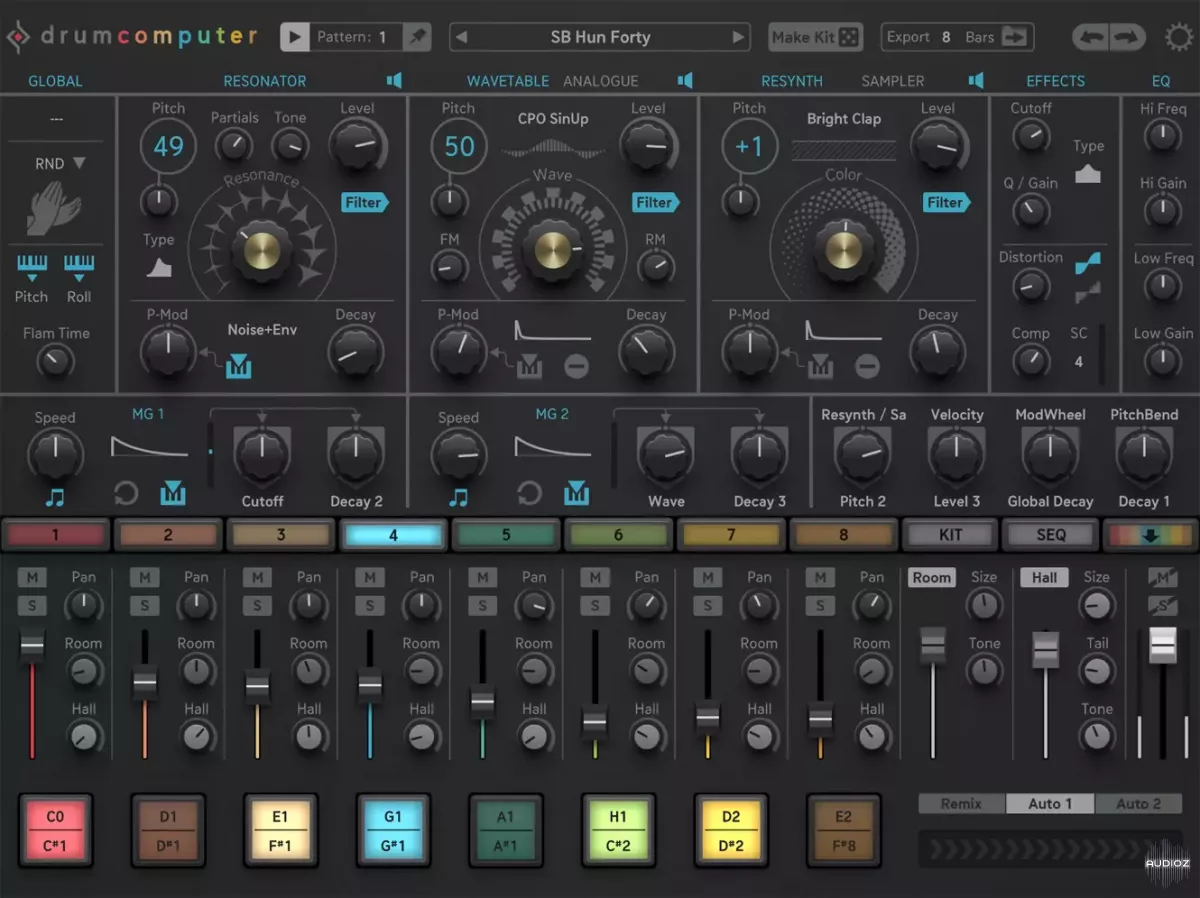Select the Auto 2 button
Image resolution: width=1200 pixels, height=898 pixels.
pos(1139,804)
